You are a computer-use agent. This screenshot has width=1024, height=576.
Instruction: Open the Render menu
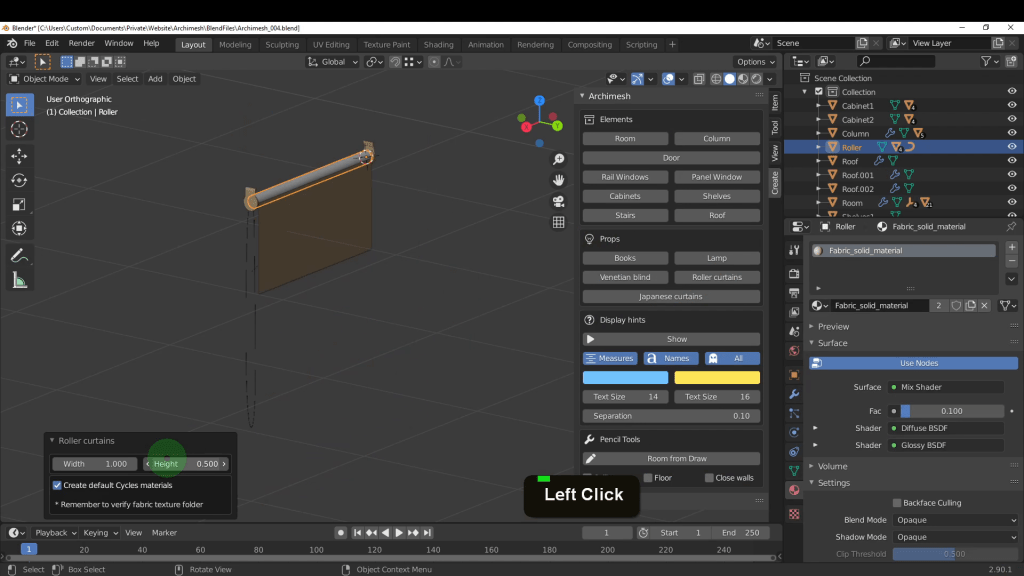80,44
